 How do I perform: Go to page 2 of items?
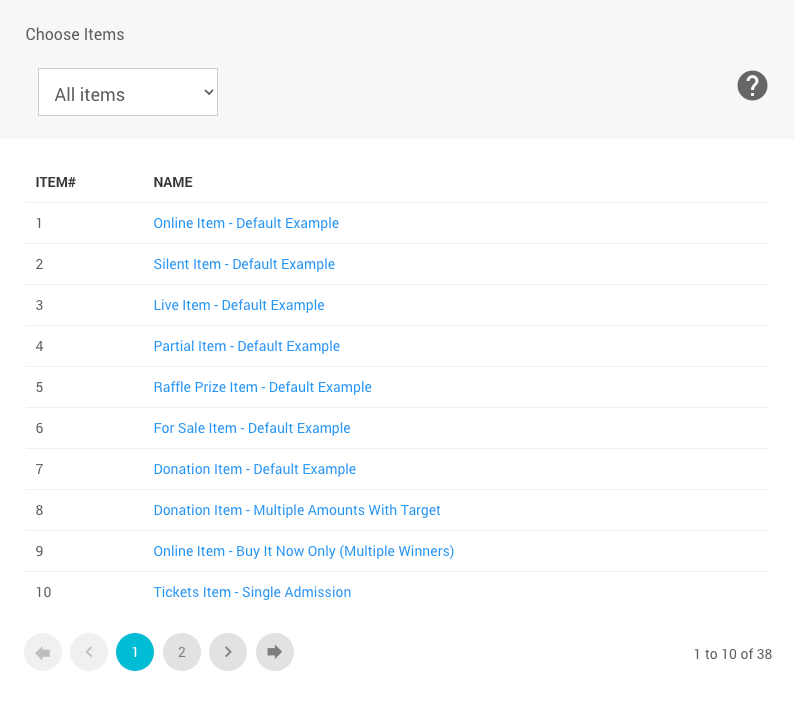click(x=182, y=652)
